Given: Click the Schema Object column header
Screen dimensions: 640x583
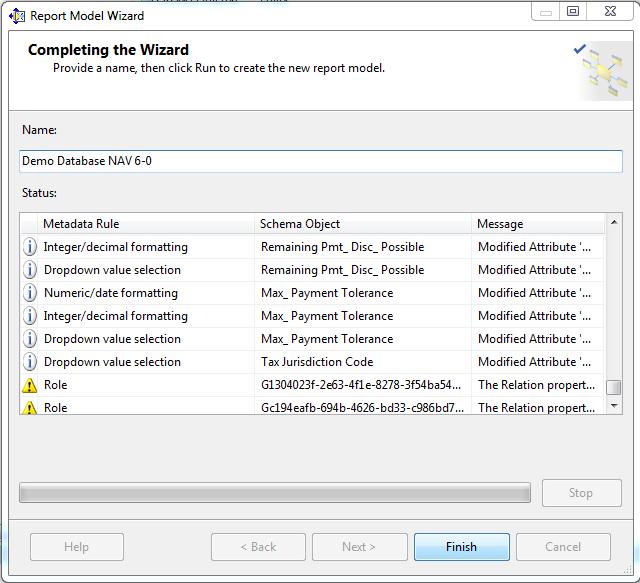Looking at the screenshot, I should tap(363, 224).
